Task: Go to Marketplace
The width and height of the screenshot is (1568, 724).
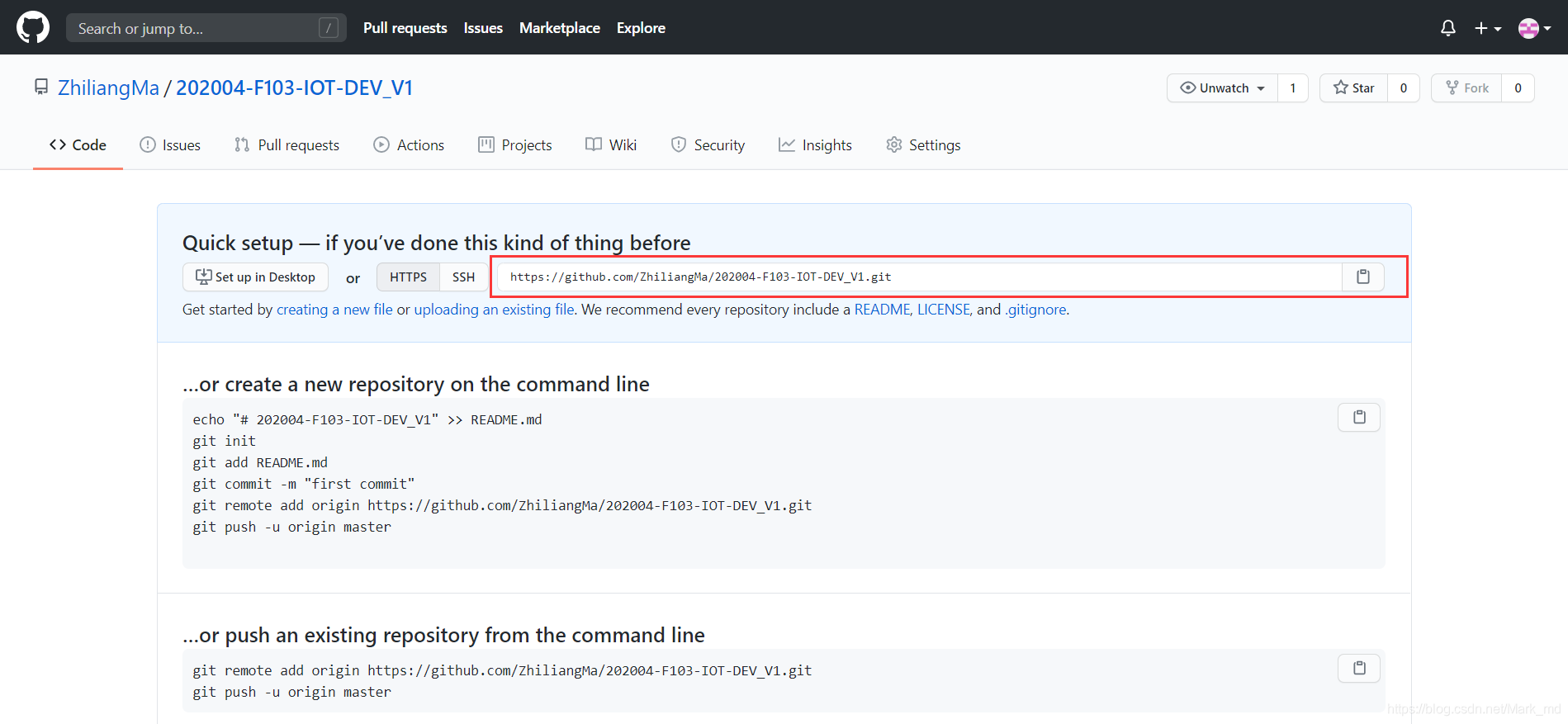Action: [560, 28]
